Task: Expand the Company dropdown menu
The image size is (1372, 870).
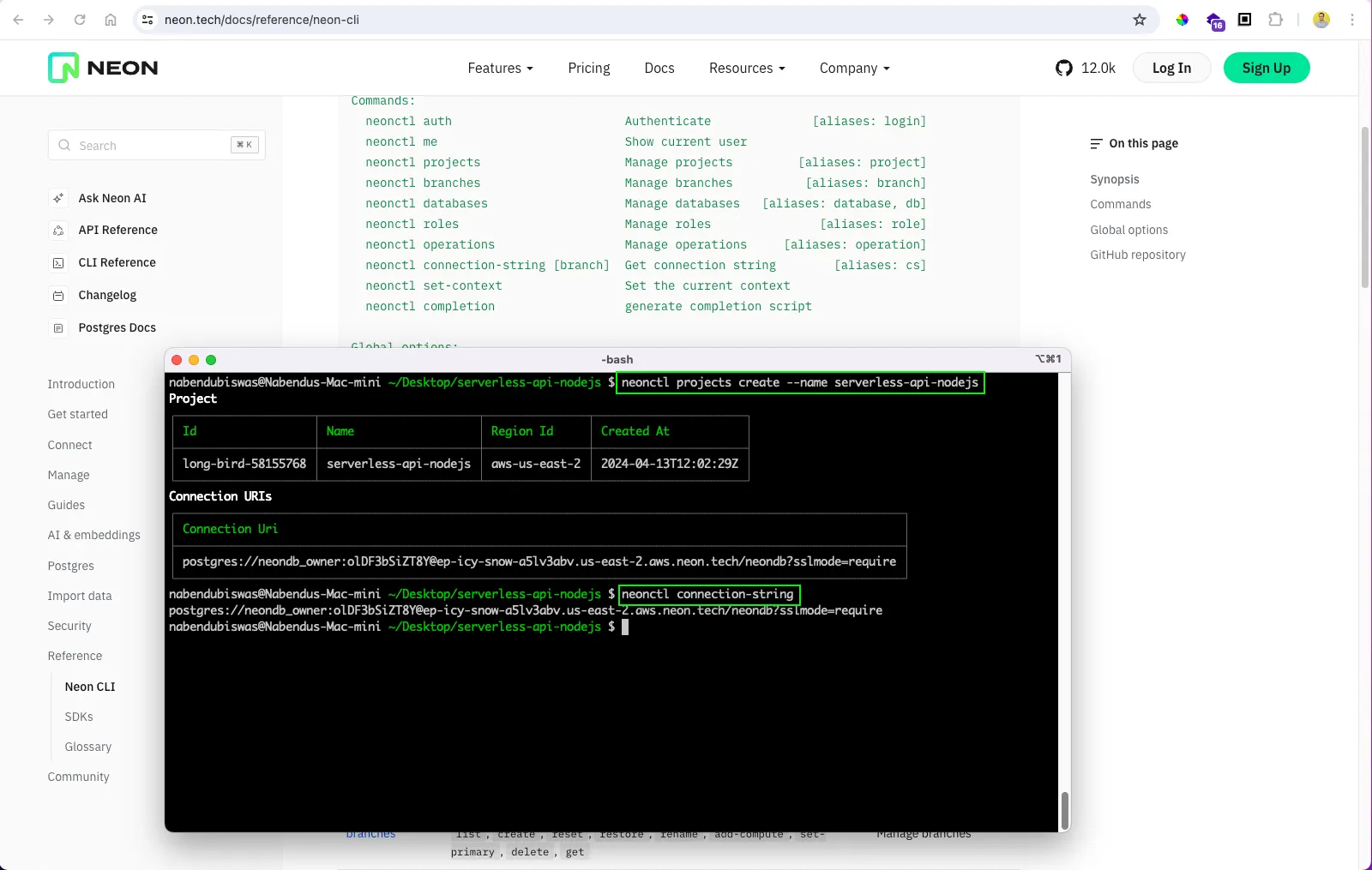Action: [854, 68]
